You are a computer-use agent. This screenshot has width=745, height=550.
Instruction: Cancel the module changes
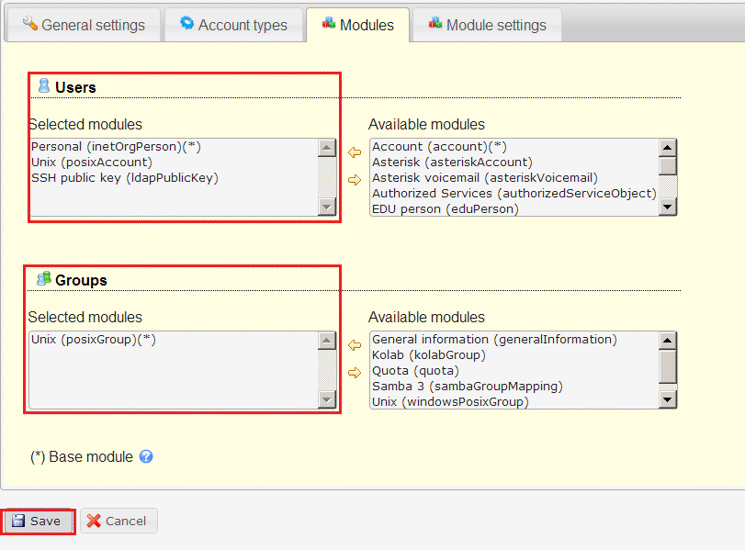(x=118, y=521)
